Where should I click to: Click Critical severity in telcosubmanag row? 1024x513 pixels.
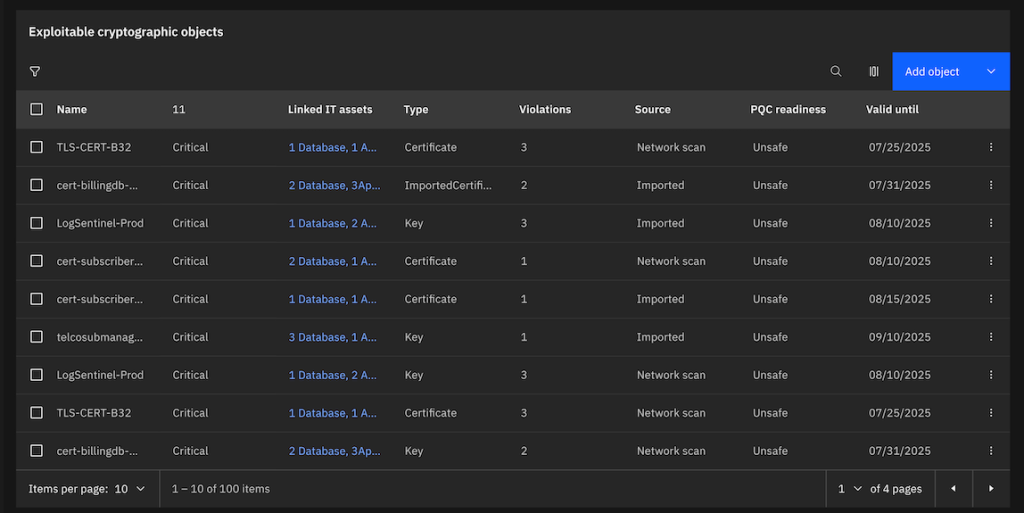(190, 337)
